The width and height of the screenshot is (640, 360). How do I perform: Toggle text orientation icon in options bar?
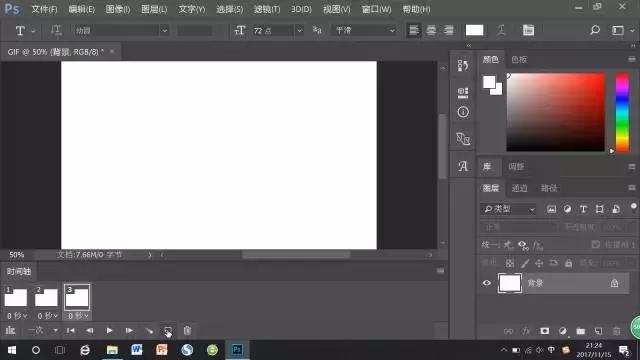click(56, 31)
